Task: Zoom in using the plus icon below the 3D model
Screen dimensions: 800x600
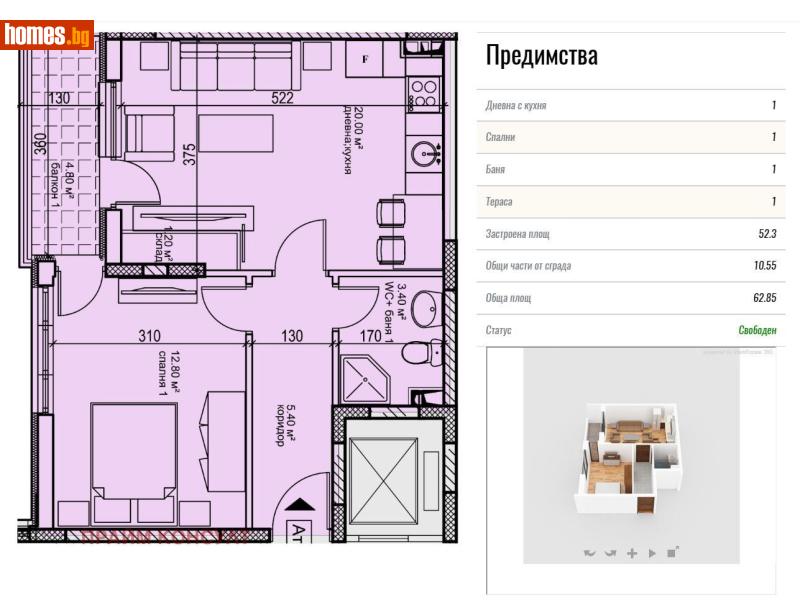Action: pos(632,552)
